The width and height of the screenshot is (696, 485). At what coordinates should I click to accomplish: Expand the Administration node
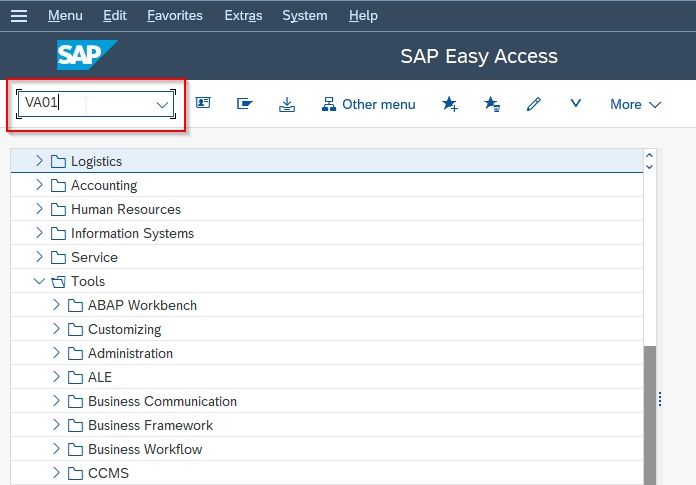coord(56,352)
